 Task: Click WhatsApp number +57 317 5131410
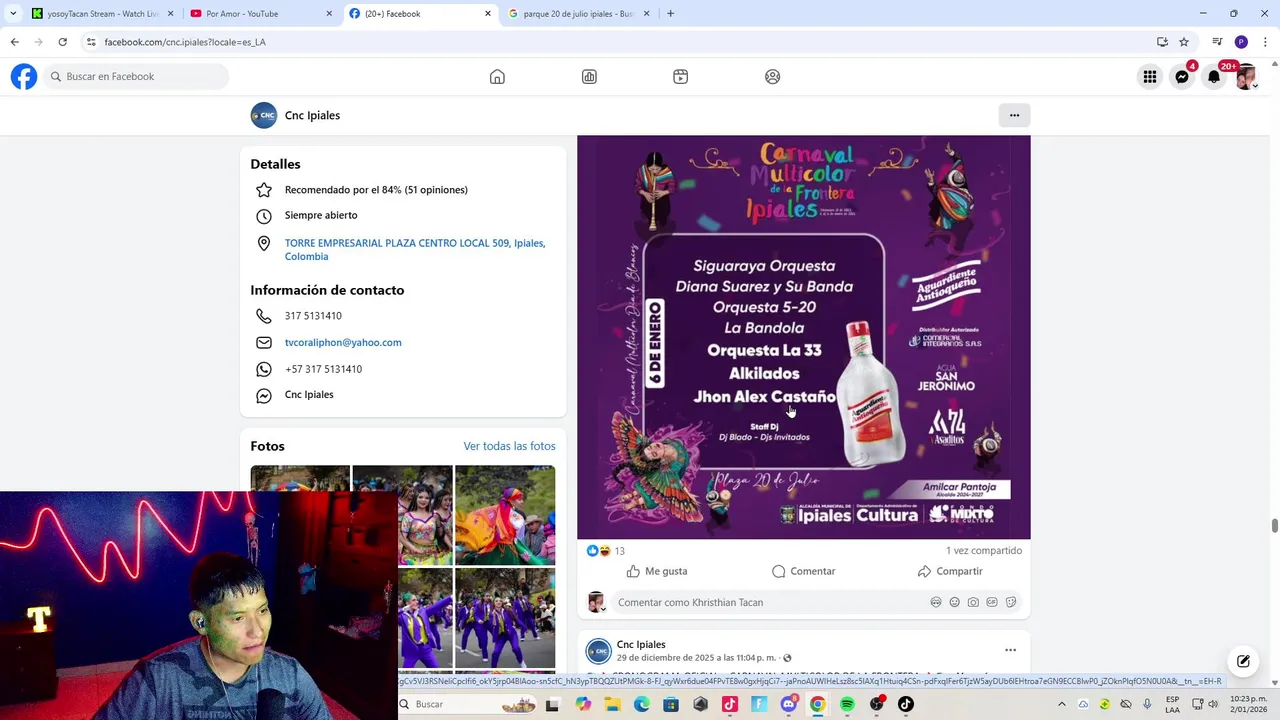323,369
